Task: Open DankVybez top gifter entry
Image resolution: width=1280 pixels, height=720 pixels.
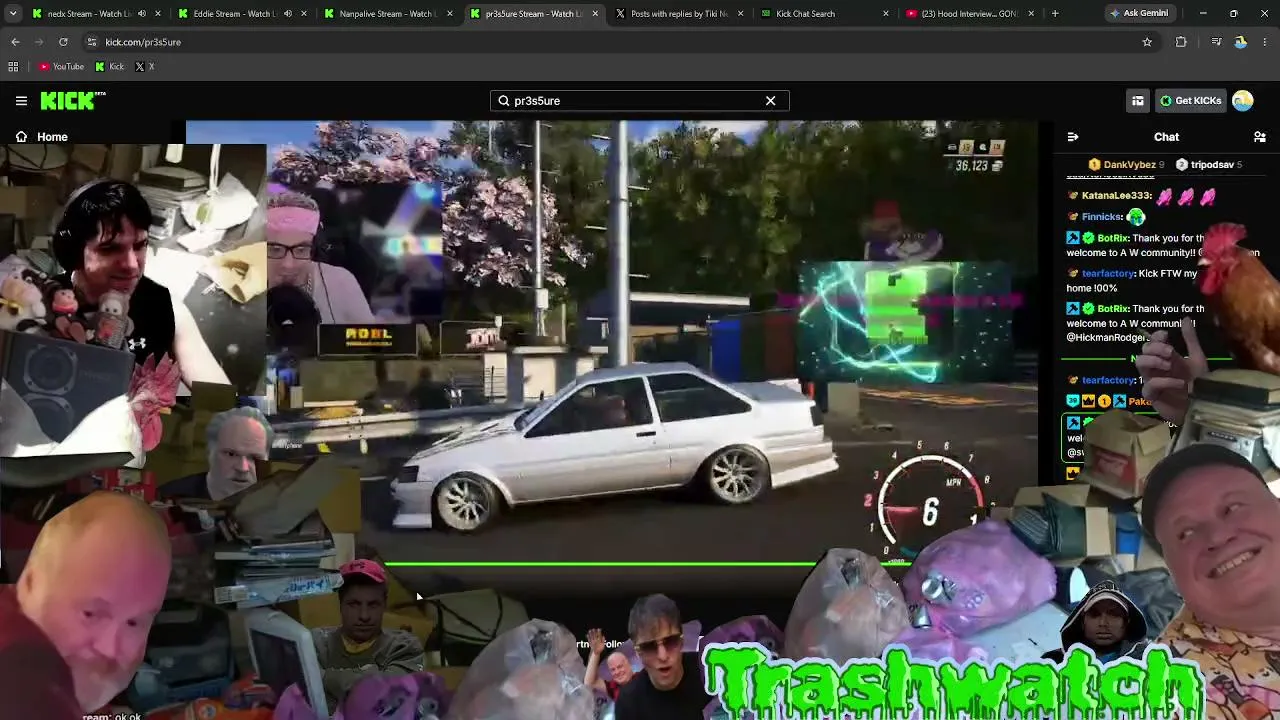Action: pos(1126,165)
